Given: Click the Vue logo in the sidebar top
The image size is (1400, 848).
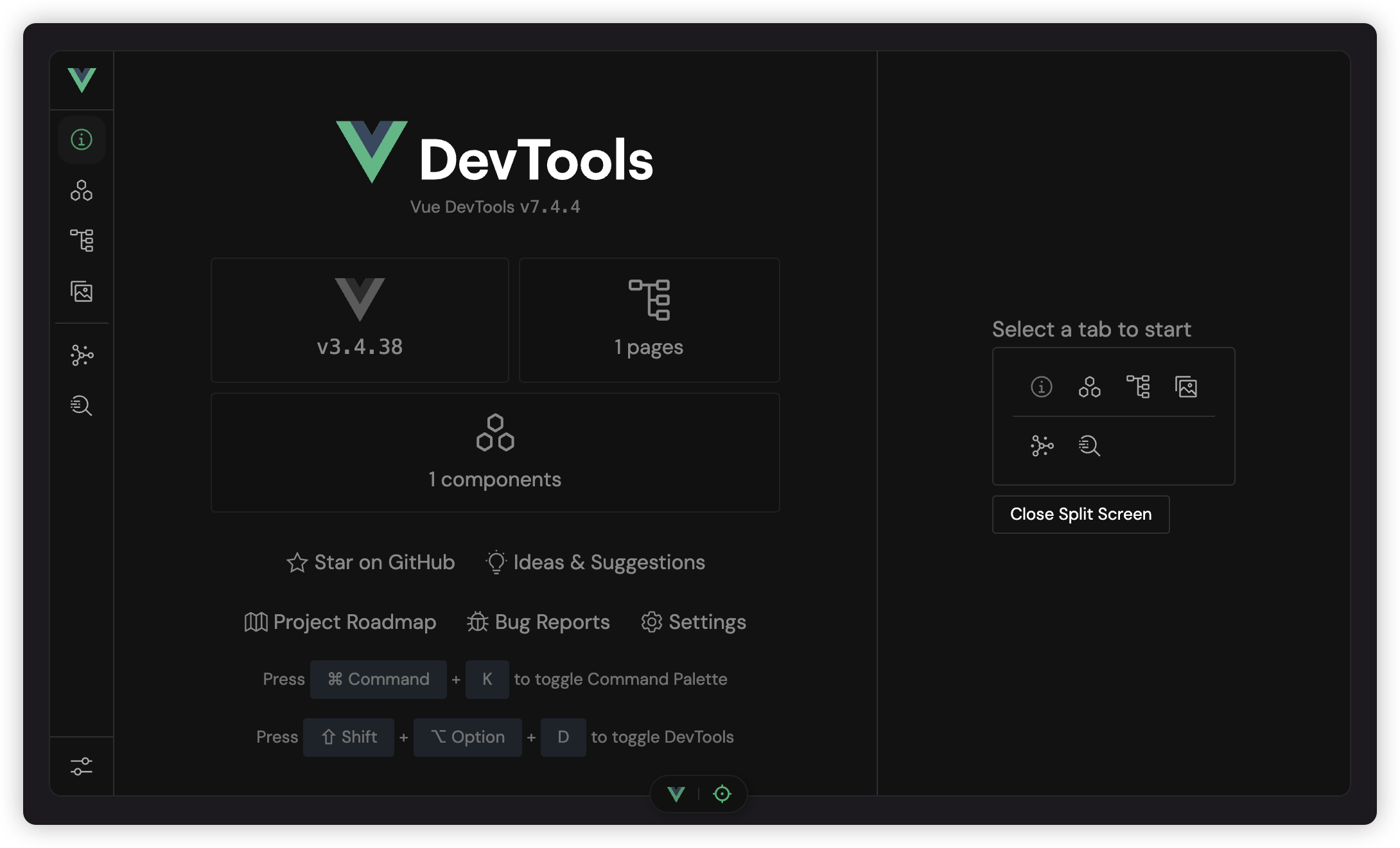Looking at the screenshot, I should pyautogui.click(x=82, y=80).
